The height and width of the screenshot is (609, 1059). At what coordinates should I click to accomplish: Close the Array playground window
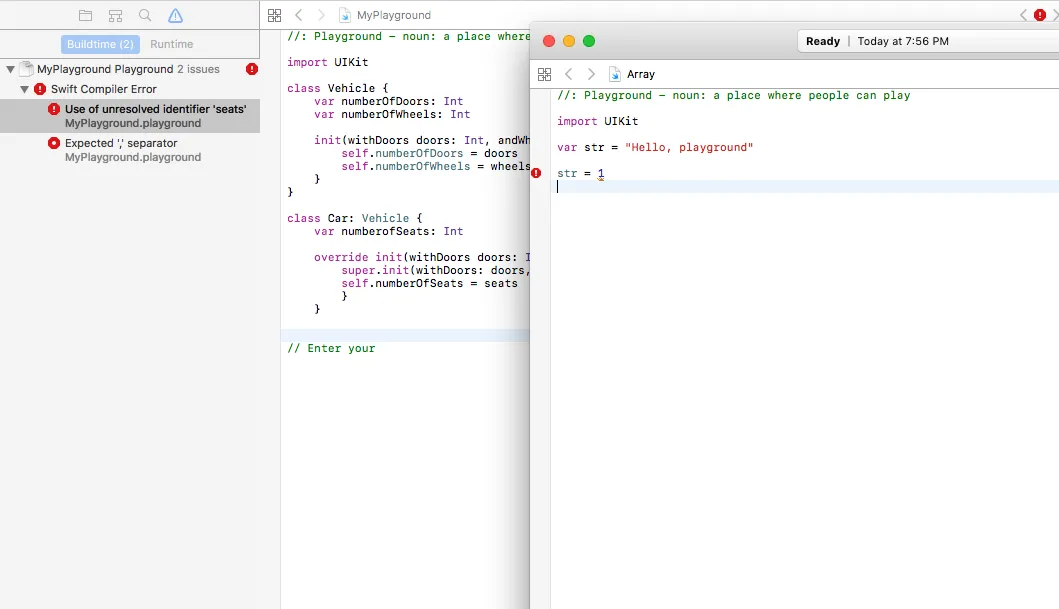[549, 41]
